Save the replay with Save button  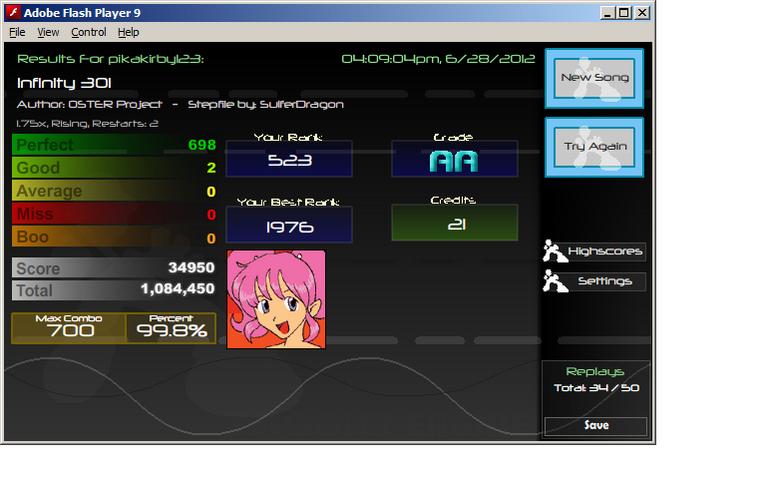point(596,426)
